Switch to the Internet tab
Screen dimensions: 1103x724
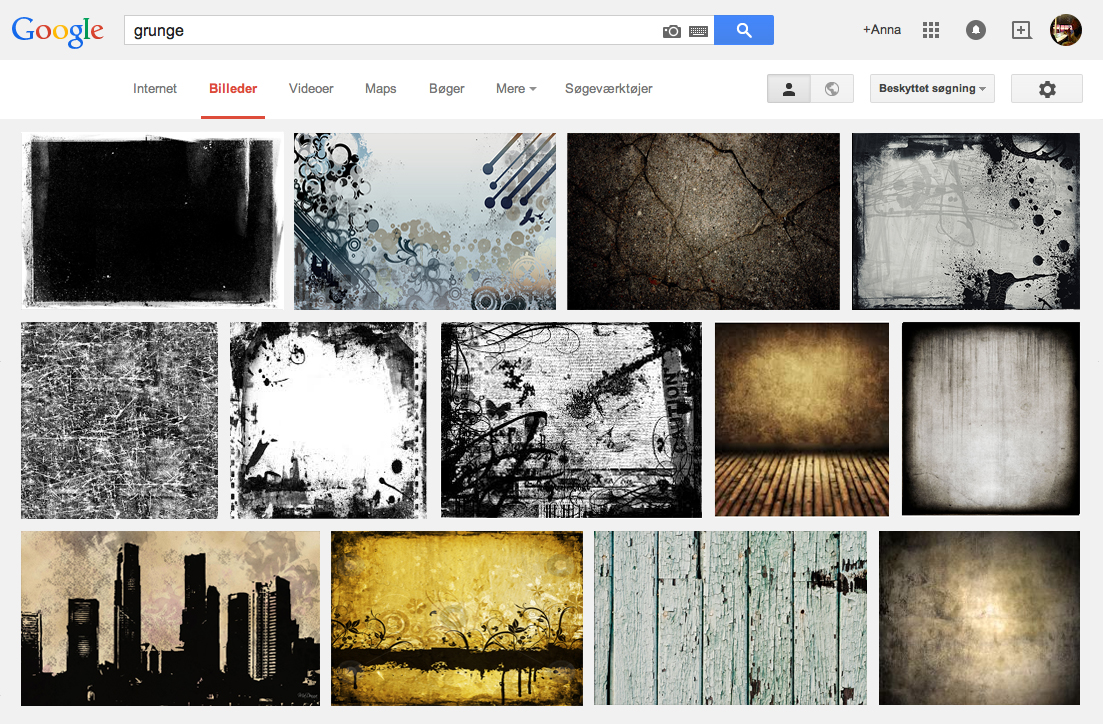tap(155, 89)
